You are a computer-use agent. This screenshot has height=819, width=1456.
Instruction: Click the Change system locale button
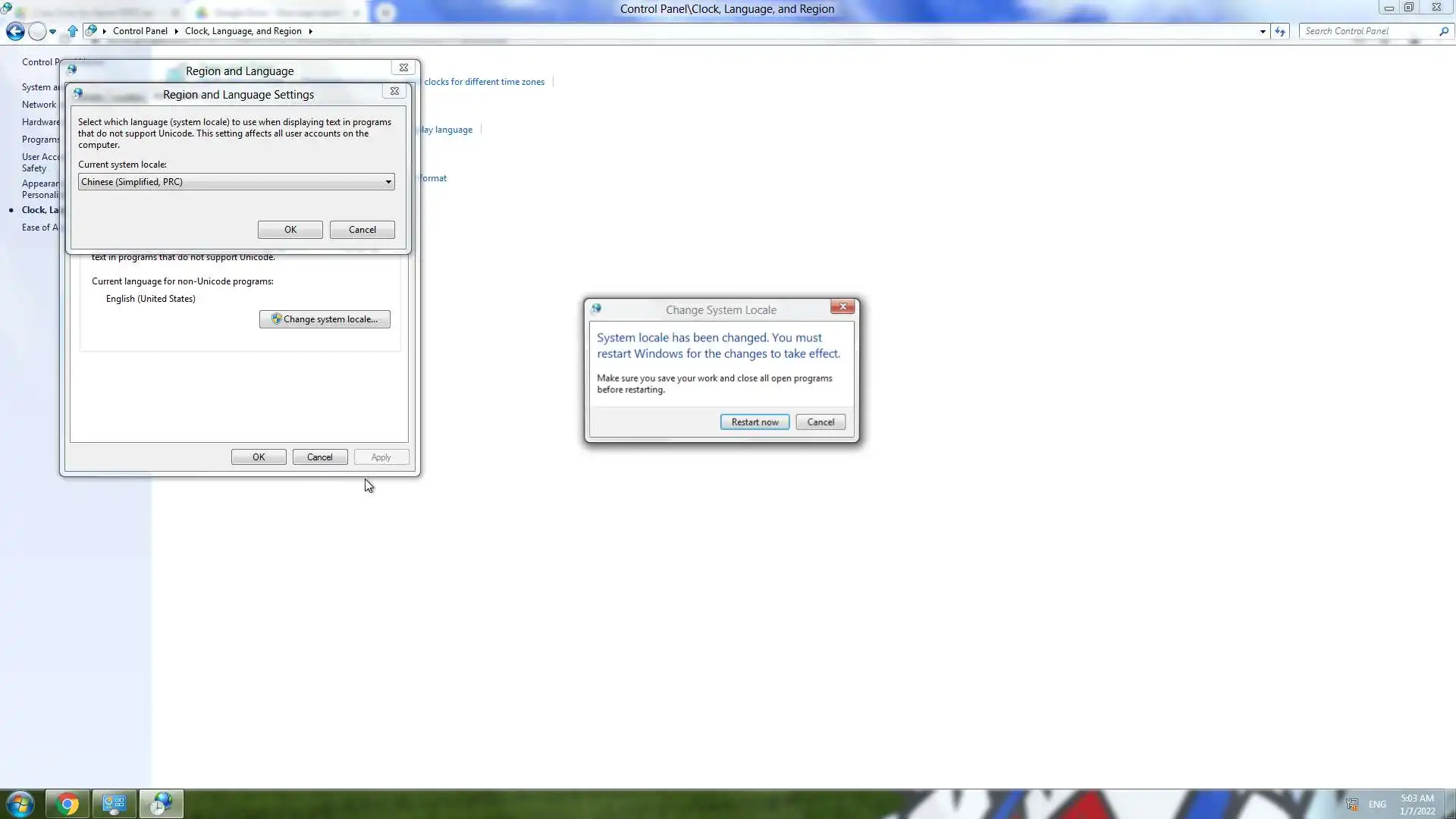click(325, 319)
